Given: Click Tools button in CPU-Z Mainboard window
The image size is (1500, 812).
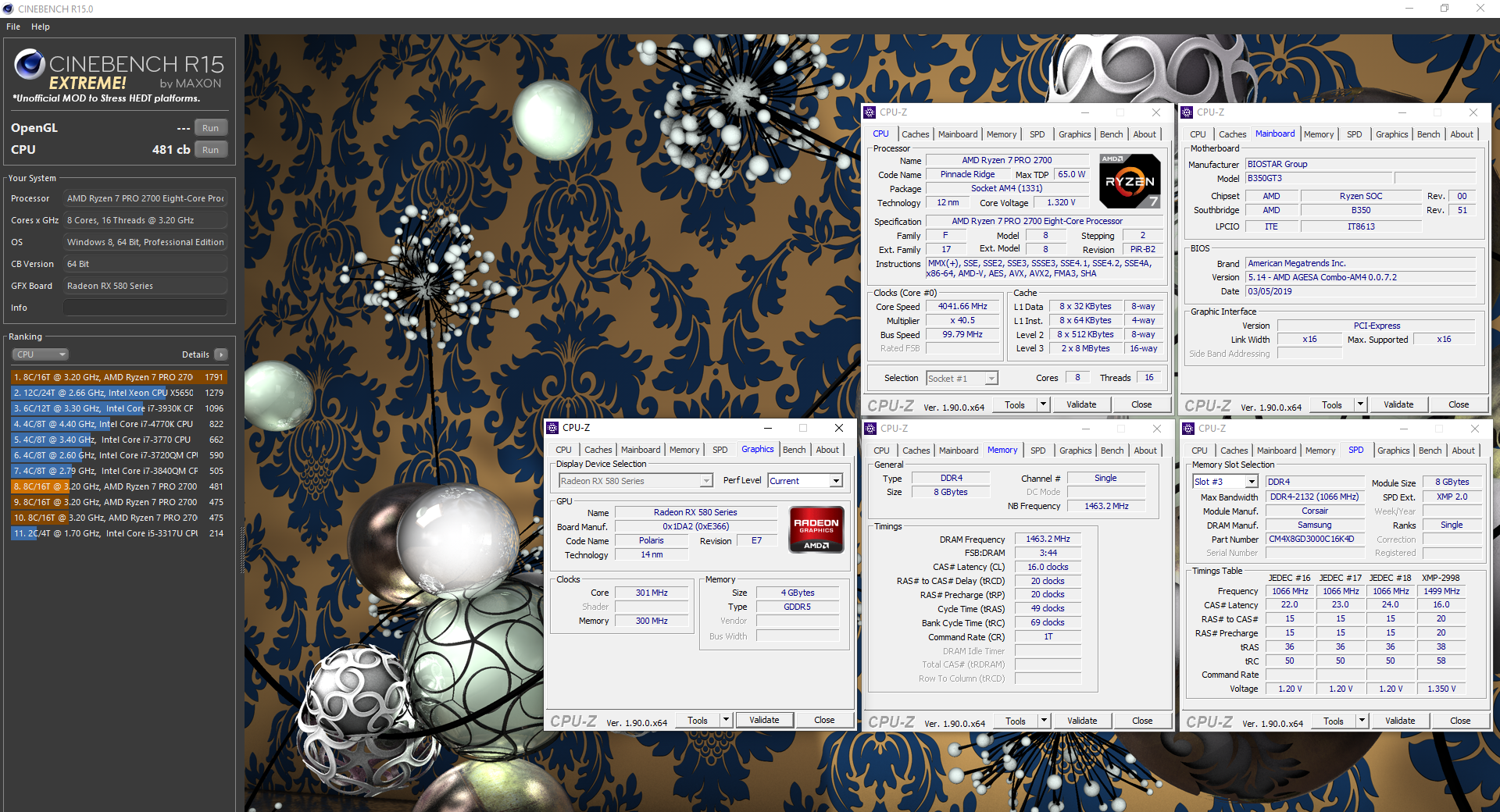Looking at the screenshot, I should tap(1332, 404).
